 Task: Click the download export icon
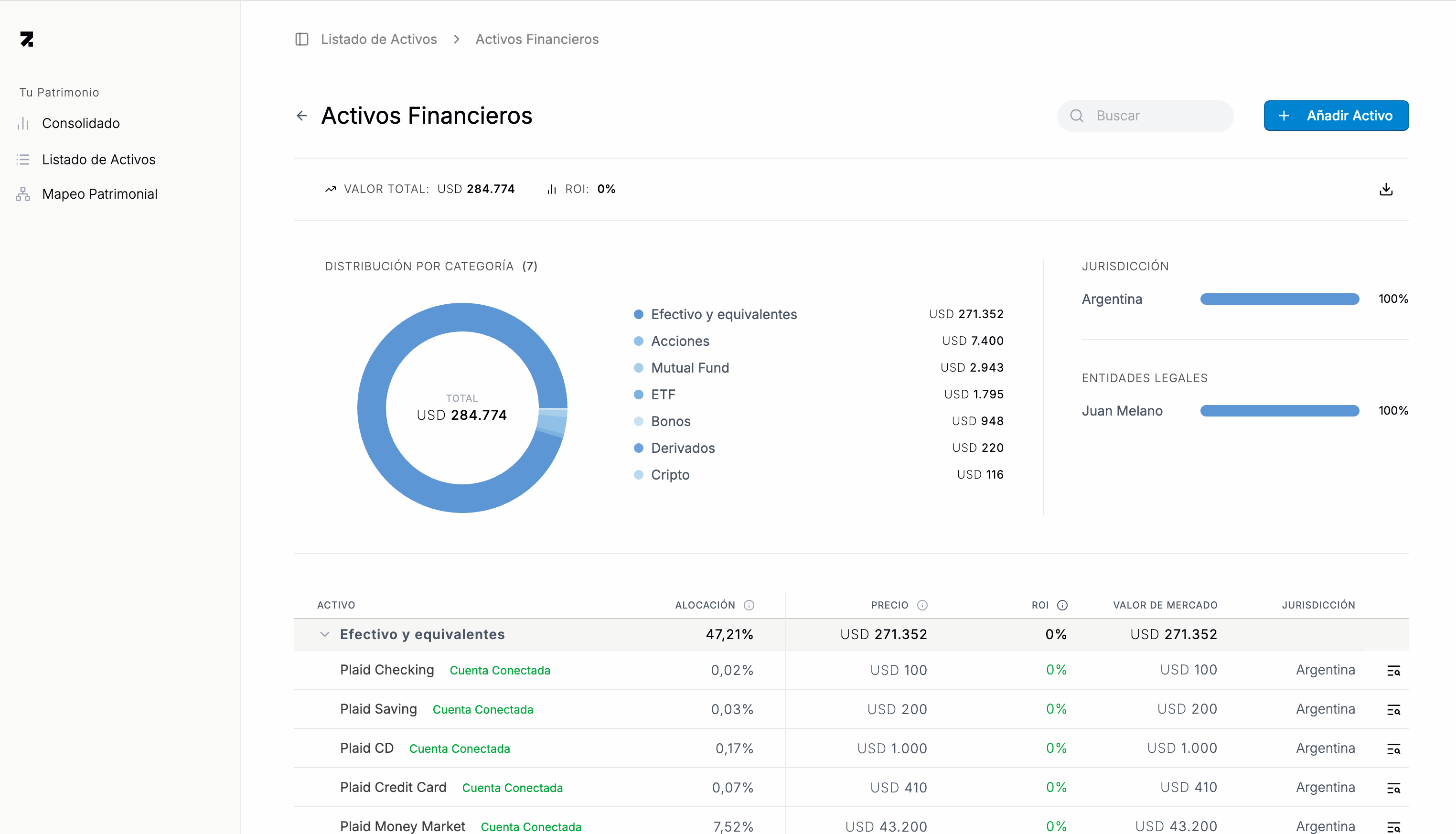coord(1386,189)
